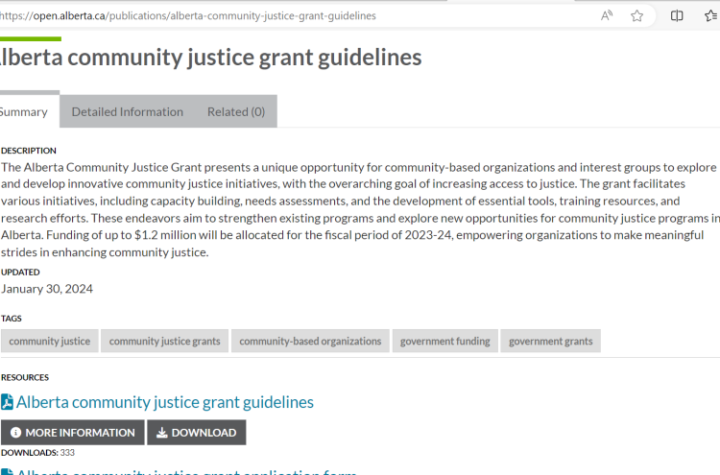Click the PDF icon beside the guidelines resource

pyautogui.click(x=6, y=402)
